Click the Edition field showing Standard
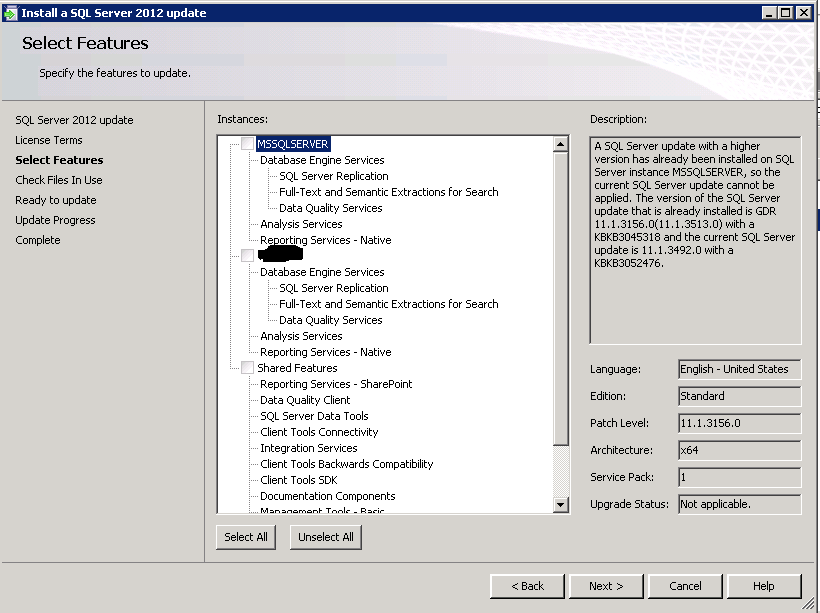The image size is (820, 613). tap(739, 396)
